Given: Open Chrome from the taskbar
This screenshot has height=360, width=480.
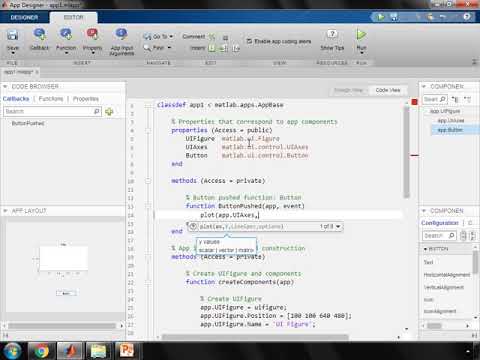Looking at the screenshot, I should (x=42, y=351).
